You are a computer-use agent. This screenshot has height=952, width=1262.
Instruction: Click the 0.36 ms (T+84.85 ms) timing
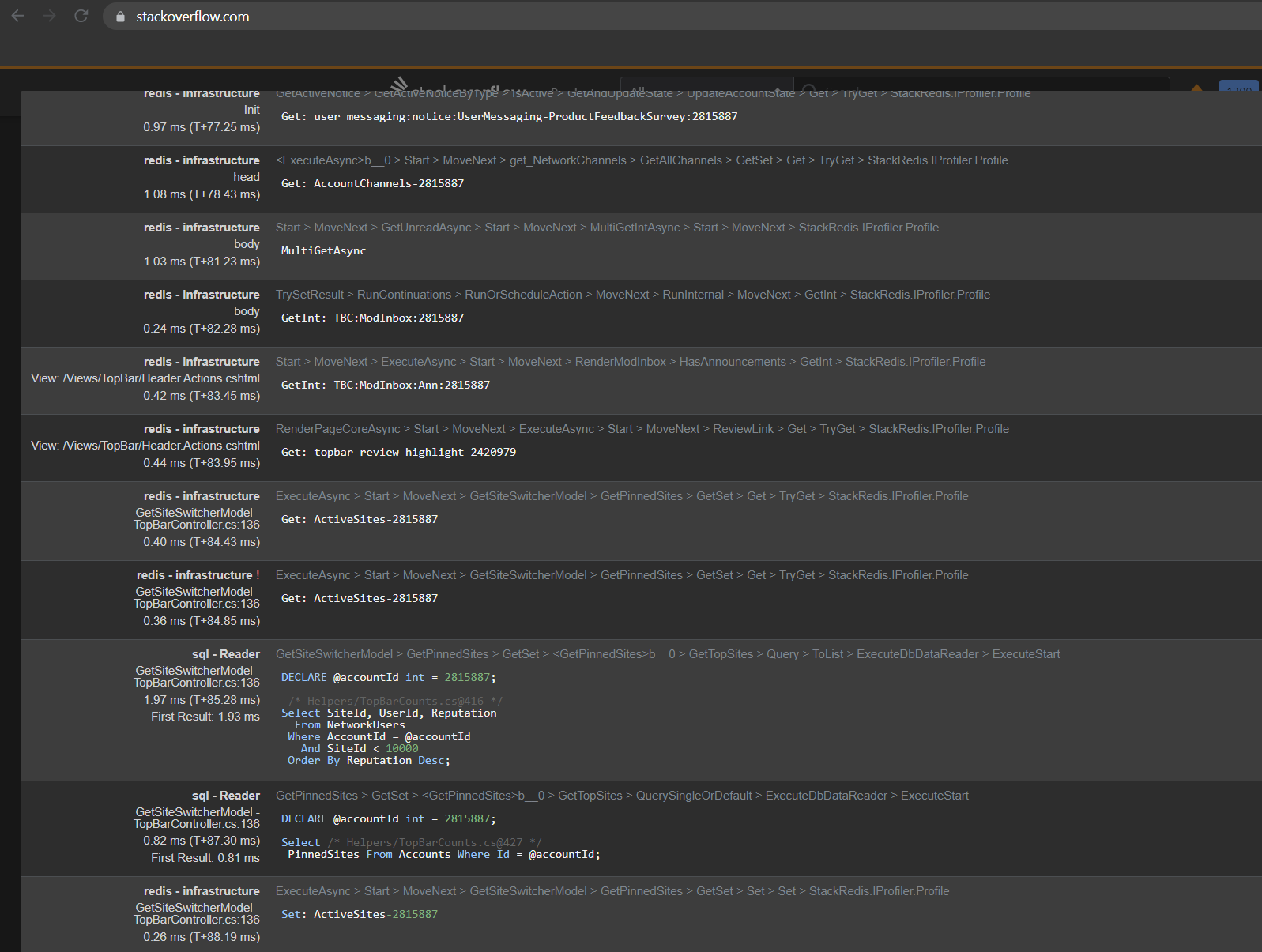(202, 621)
